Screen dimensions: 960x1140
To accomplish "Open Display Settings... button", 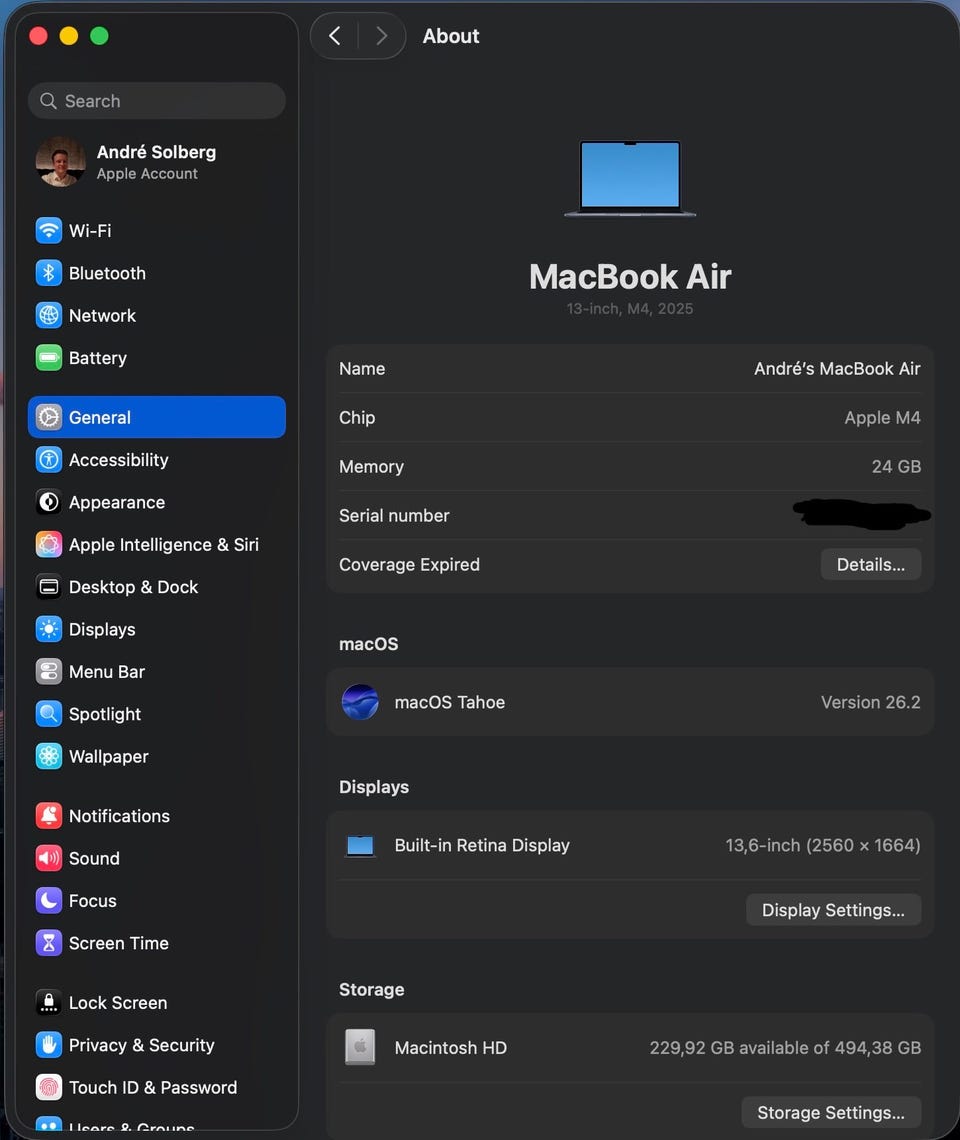I will (x=833, y=910).
